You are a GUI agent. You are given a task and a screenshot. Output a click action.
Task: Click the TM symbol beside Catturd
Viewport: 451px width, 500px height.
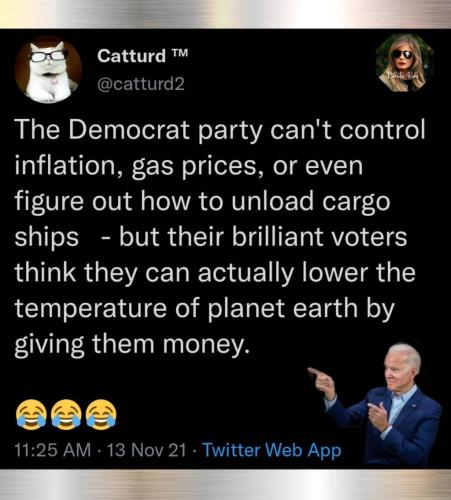[180, 53]
